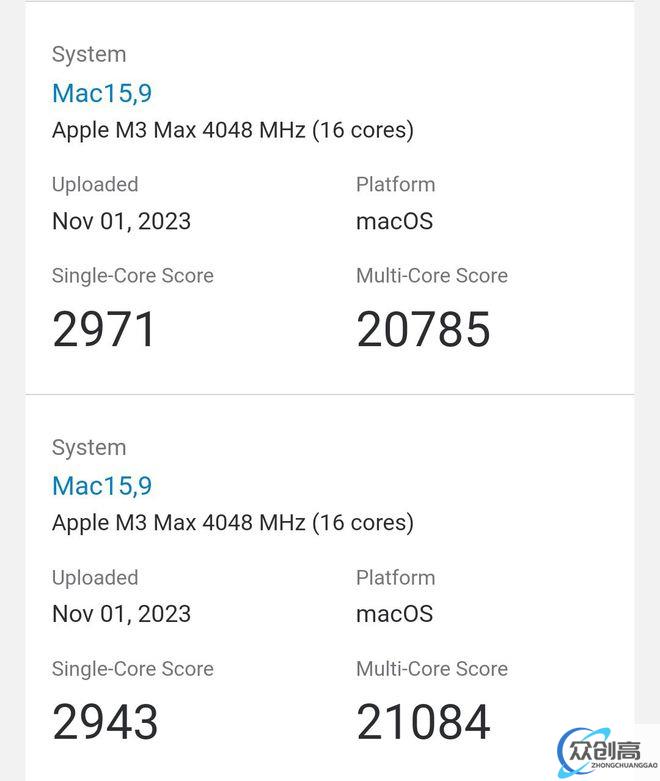The image size is (660, 781).
Task: Click the second Multi-Core Score label
Action: coord(432,668)
